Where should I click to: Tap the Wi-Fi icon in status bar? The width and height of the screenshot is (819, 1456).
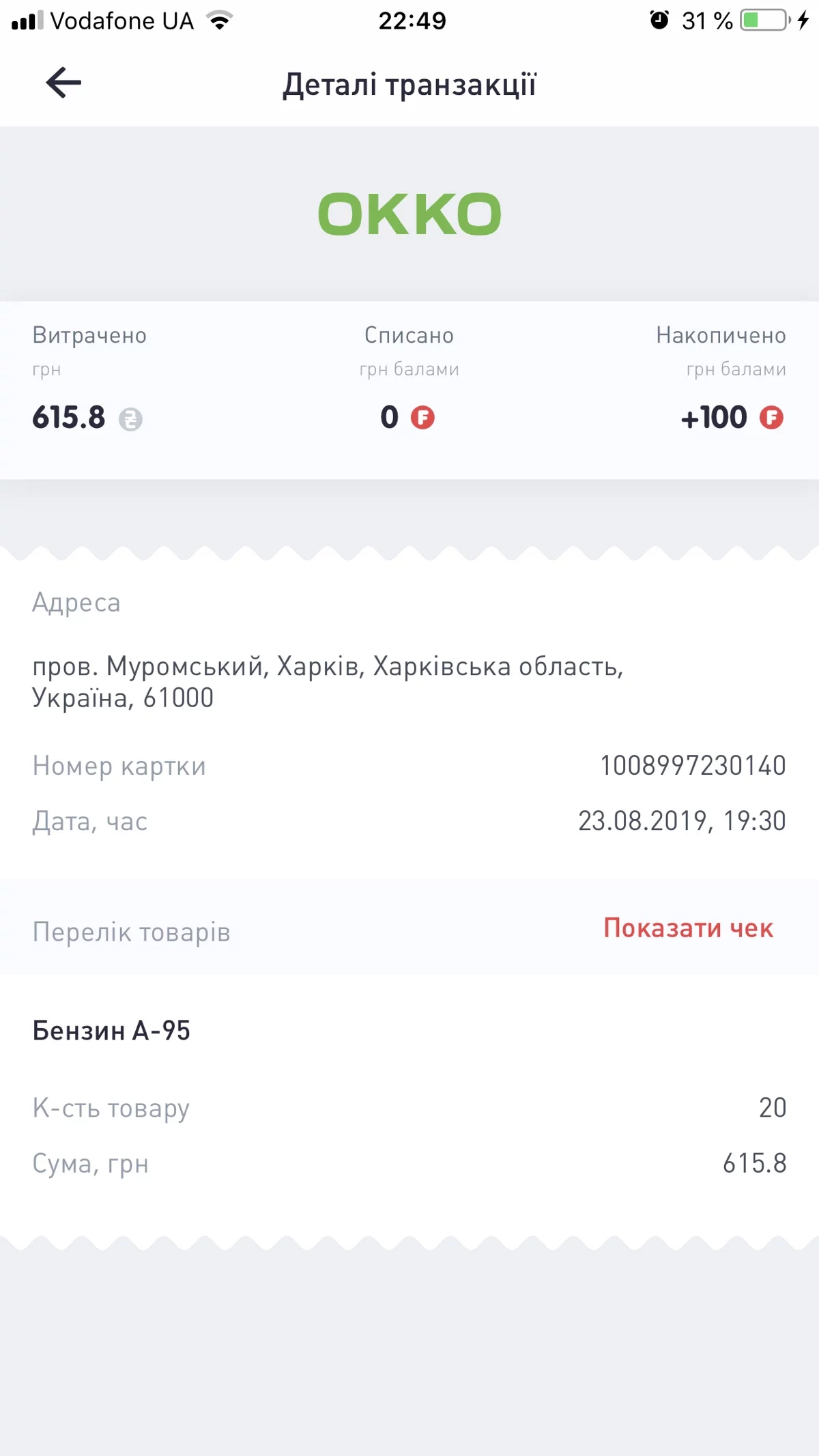click(x=220, y=20)
